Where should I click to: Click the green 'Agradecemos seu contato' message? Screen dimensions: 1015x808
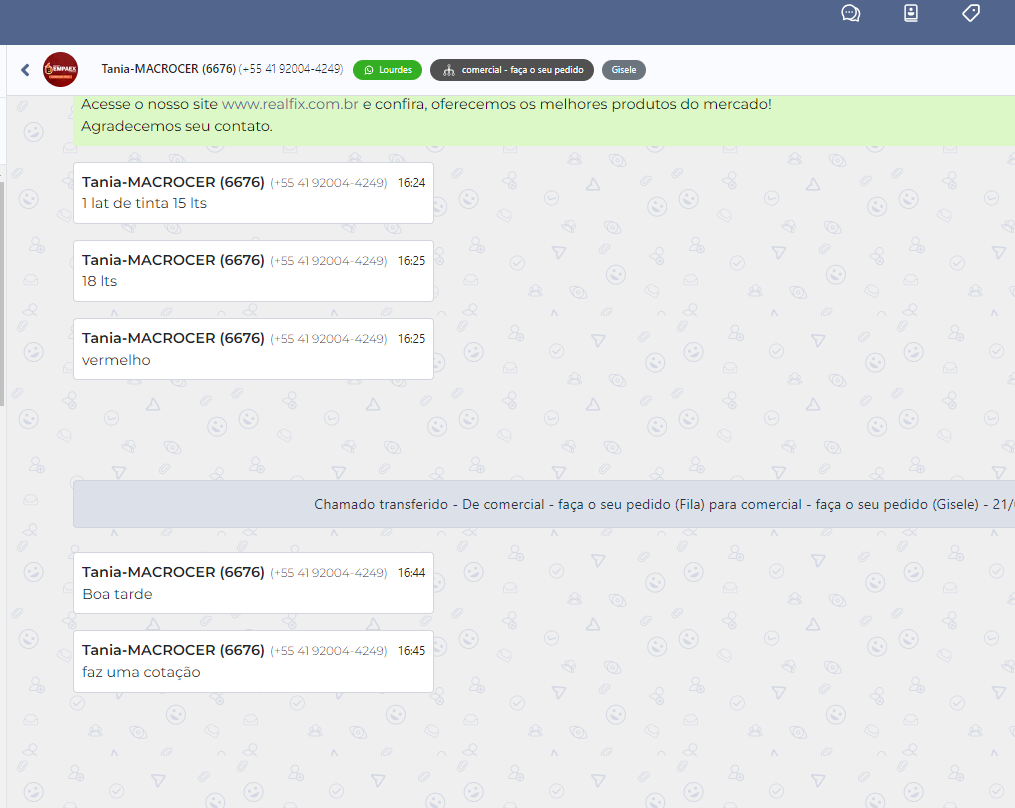177,126
